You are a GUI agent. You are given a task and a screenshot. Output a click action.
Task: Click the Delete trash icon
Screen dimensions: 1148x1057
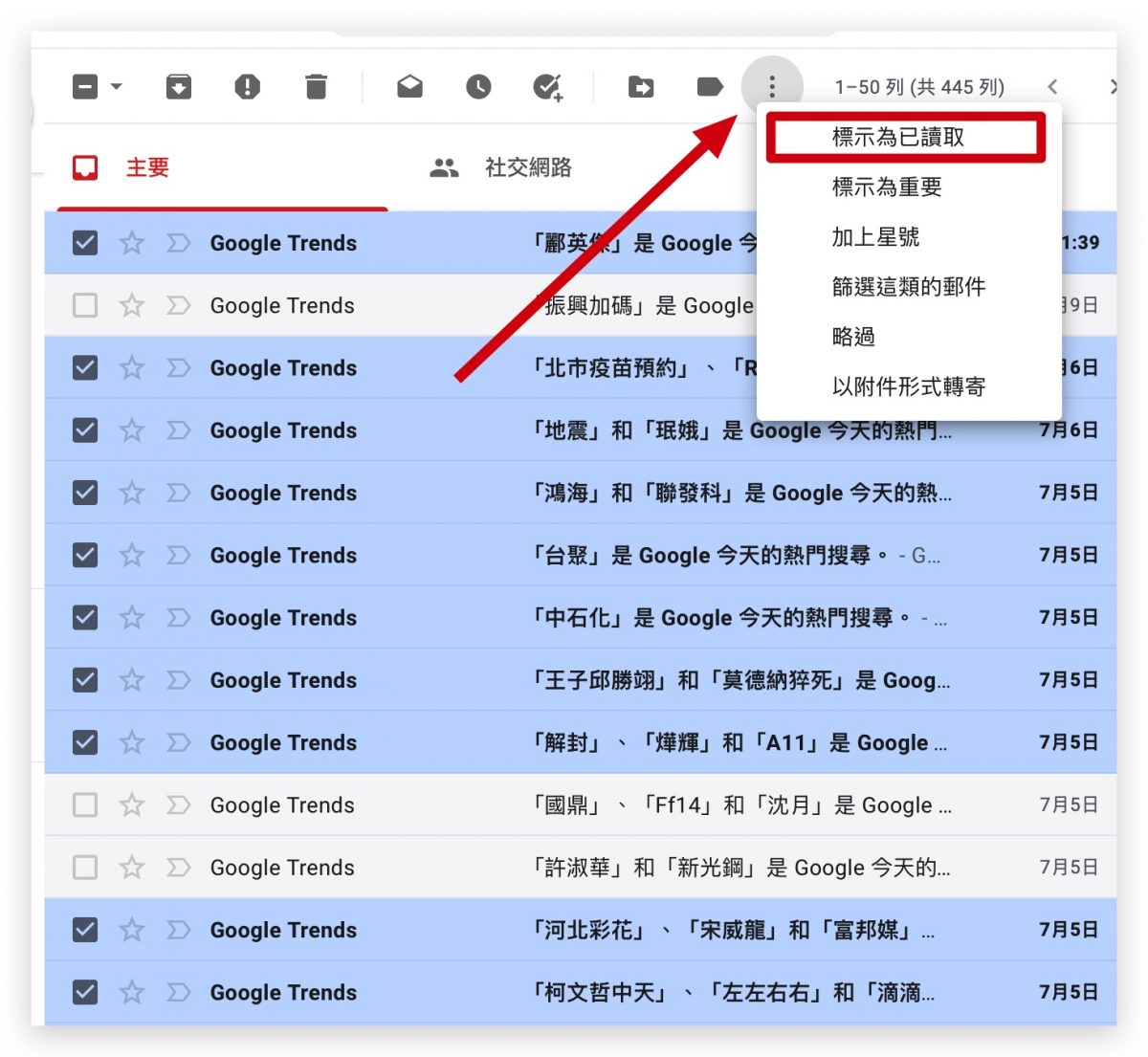click(316, 87)
